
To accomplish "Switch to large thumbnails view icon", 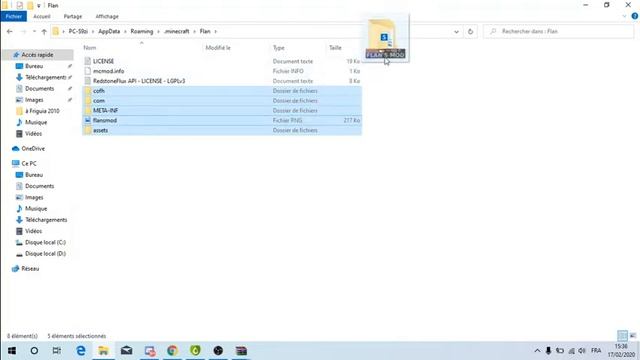I will [632, 336].
